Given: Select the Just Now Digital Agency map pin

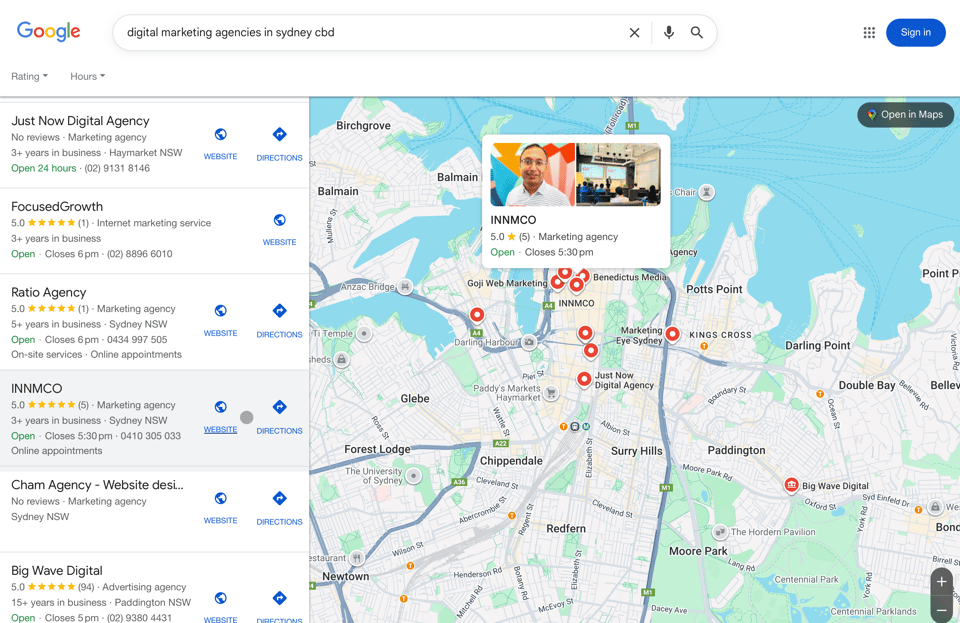Looking at the screenshot, I should coord(584,379).
